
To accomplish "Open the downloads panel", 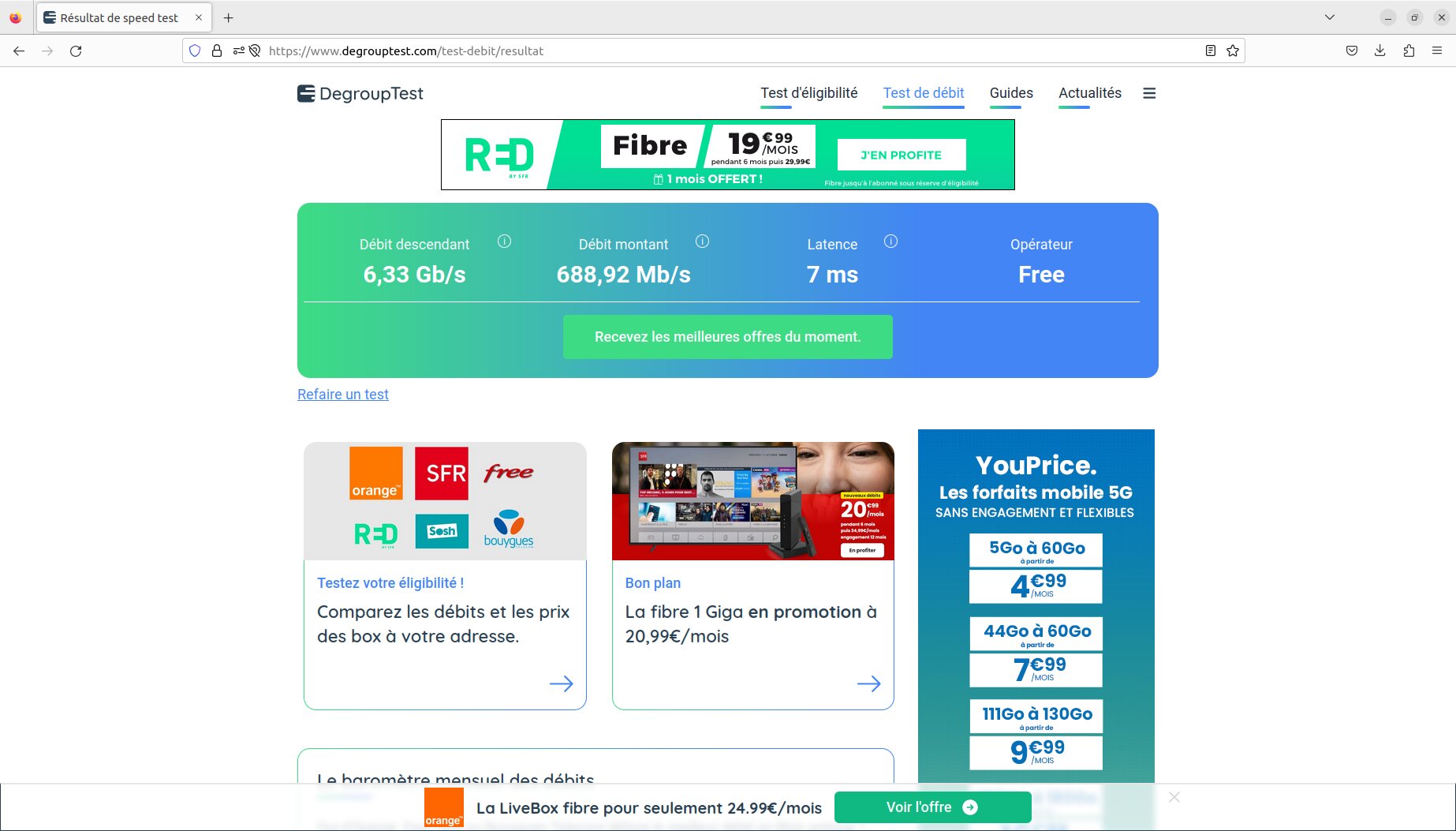I will [1380, 51].
